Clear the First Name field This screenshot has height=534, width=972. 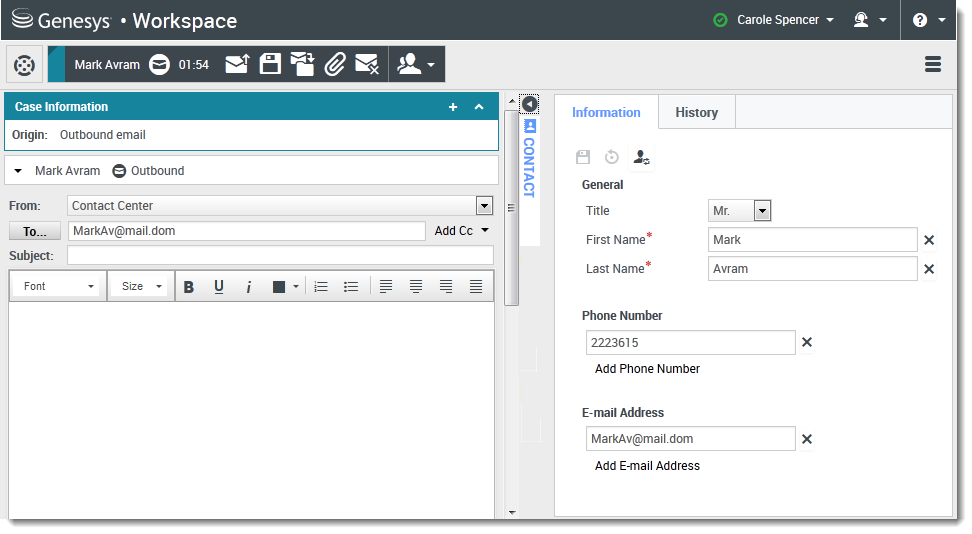click(x=928, y=240)
